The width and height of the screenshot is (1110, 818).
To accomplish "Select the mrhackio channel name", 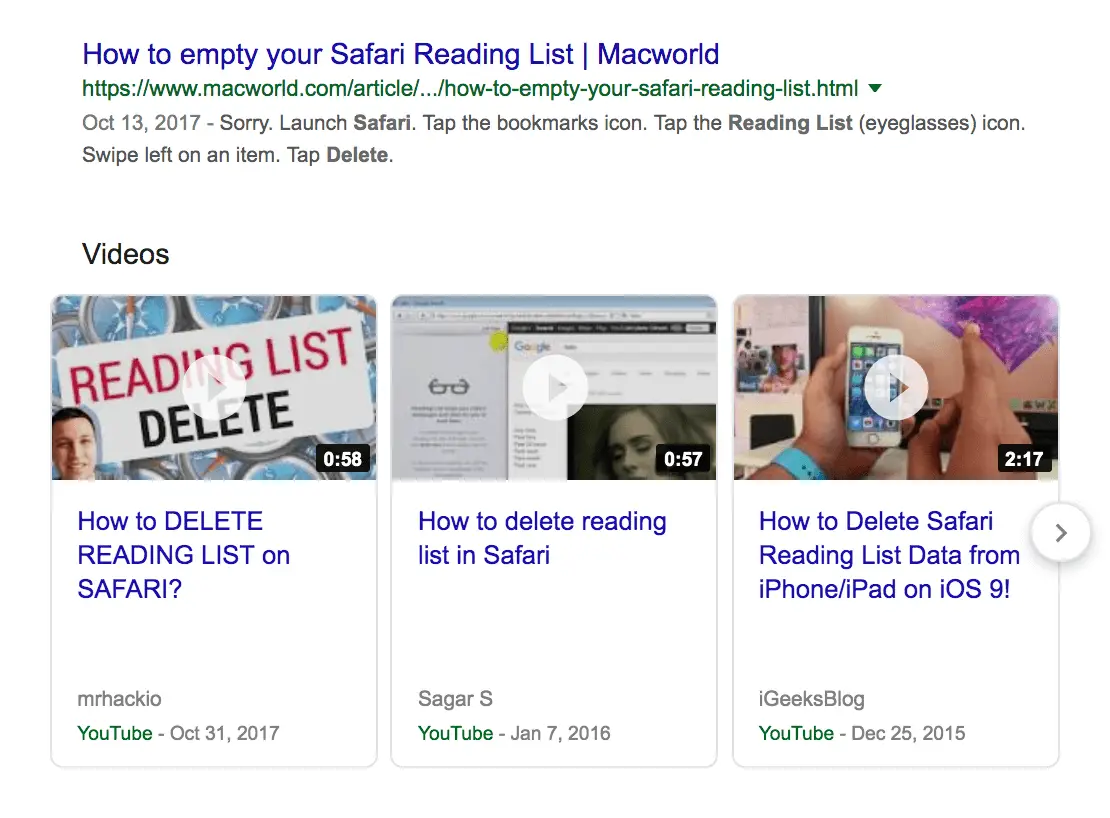I will (118, 699).
